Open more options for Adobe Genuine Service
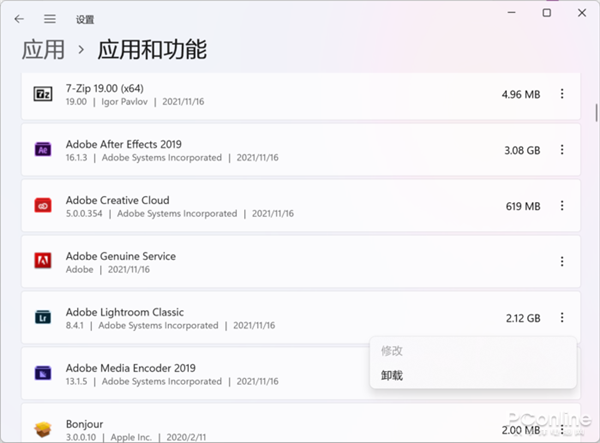Screen dimensions: 600x443 click(562, 261)
